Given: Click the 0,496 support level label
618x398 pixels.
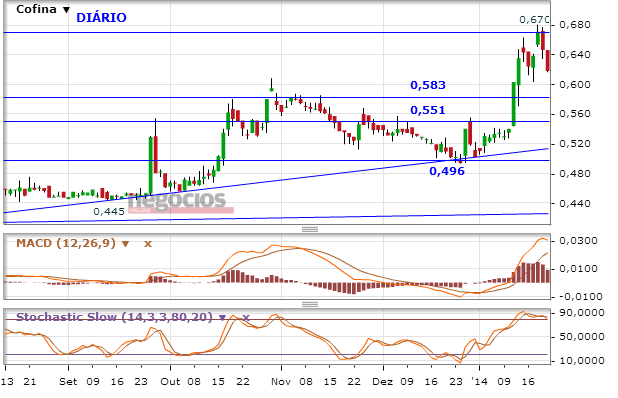Looking at the screenshot, I should 447,171.
